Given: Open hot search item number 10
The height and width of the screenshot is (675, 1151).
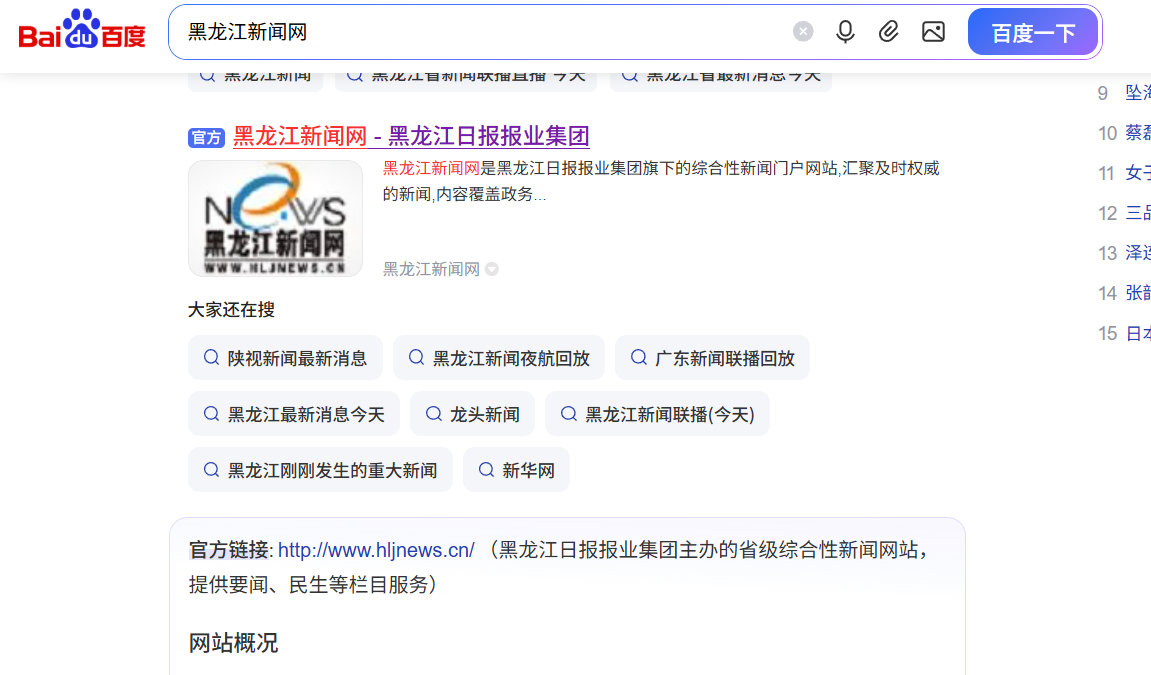Looking at the screenshot, I should point(1124,133).
